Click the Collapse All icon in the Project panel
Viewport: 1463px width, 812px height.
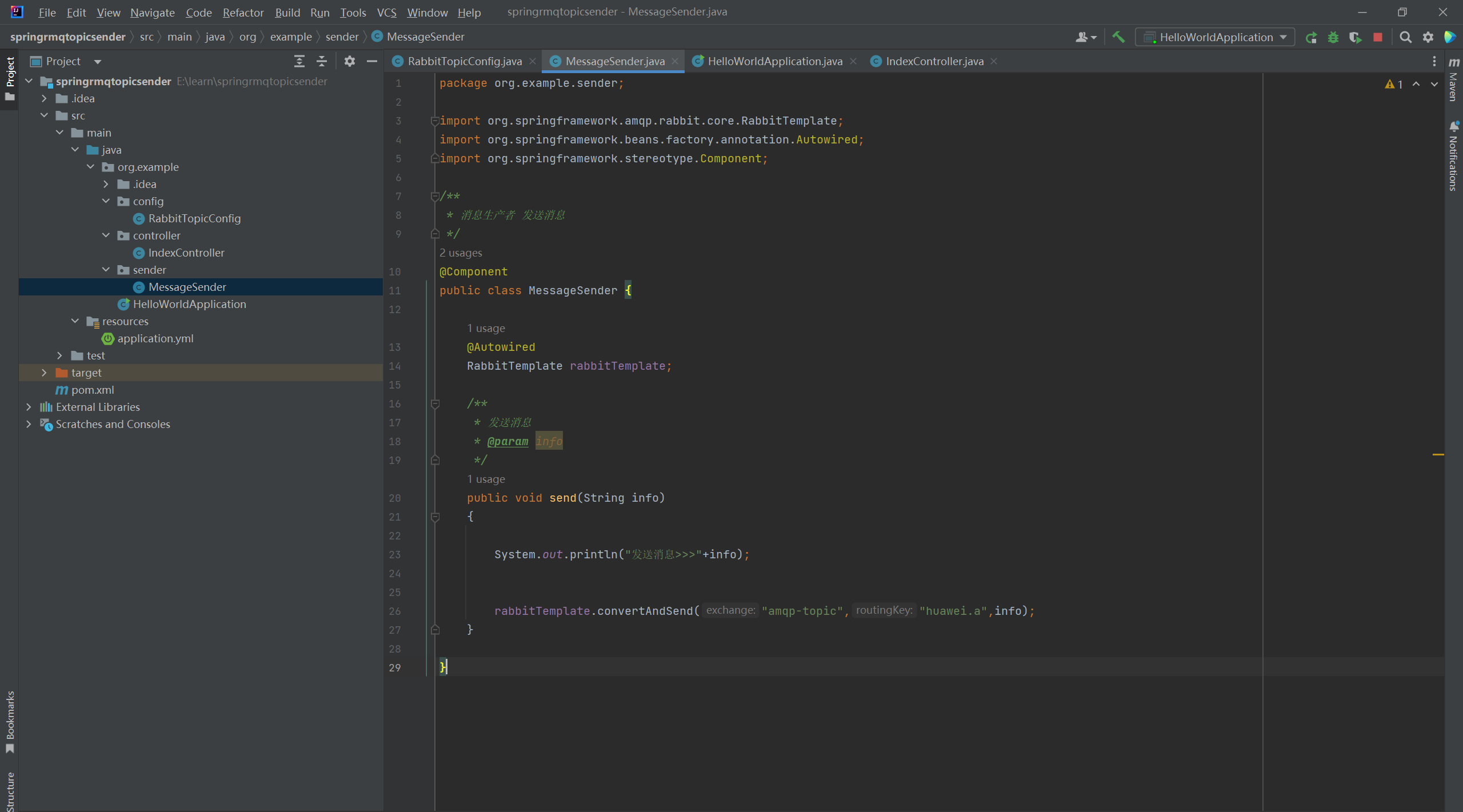point(321,61)
